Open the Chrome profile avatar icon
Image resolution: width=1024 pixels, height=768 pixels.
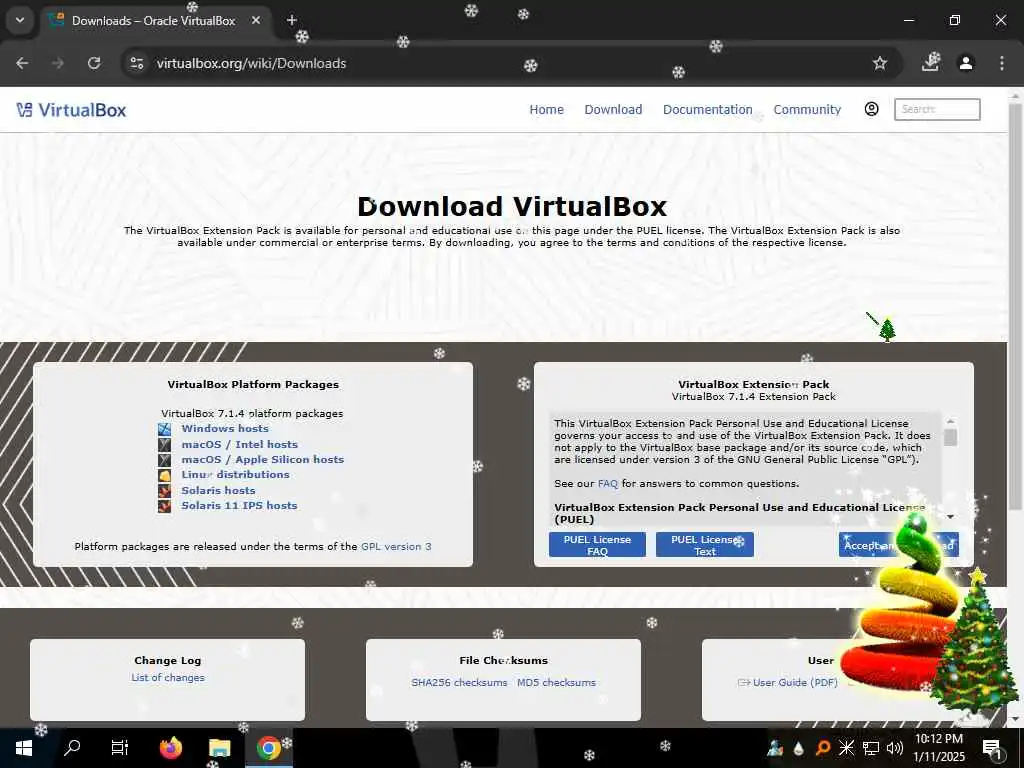click(966, 63)
